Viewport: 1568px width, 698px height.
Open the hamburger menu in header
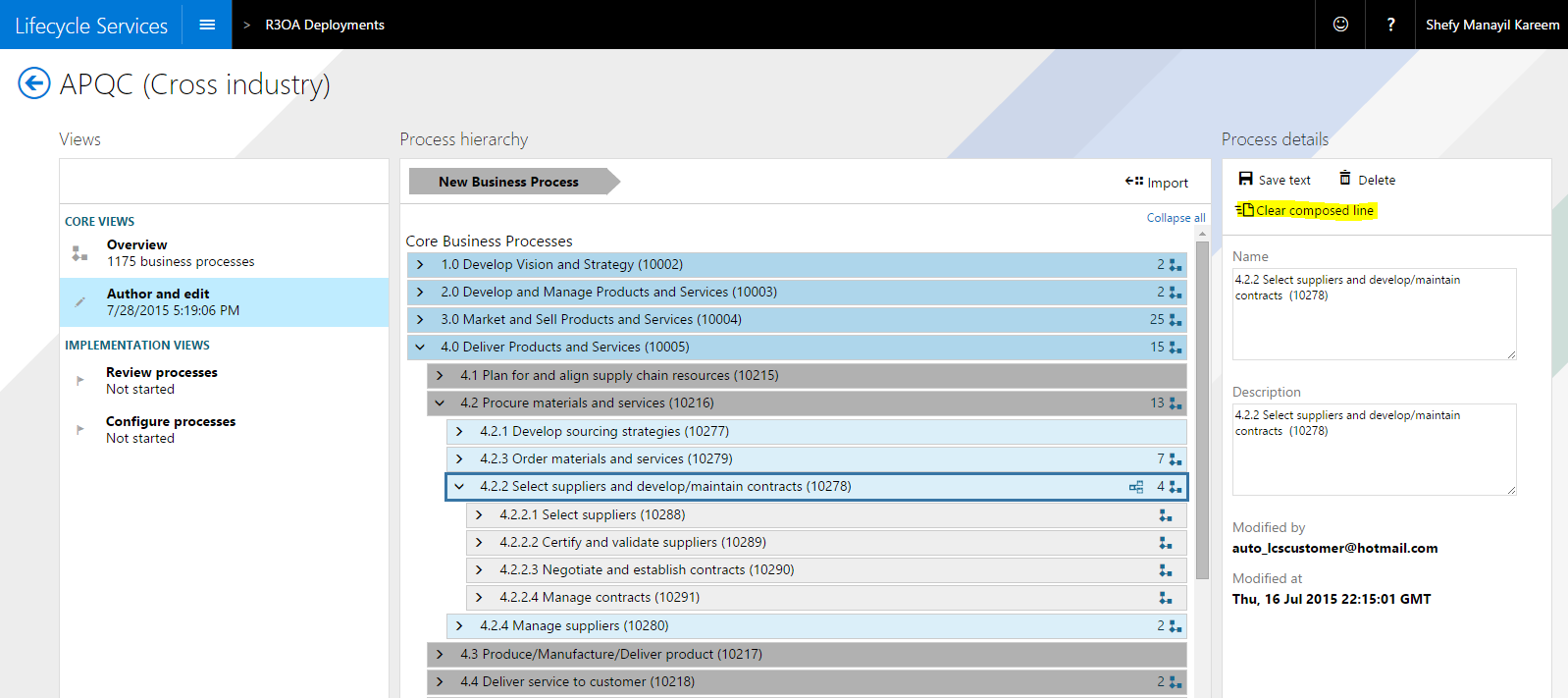click(x=207, y=25)
